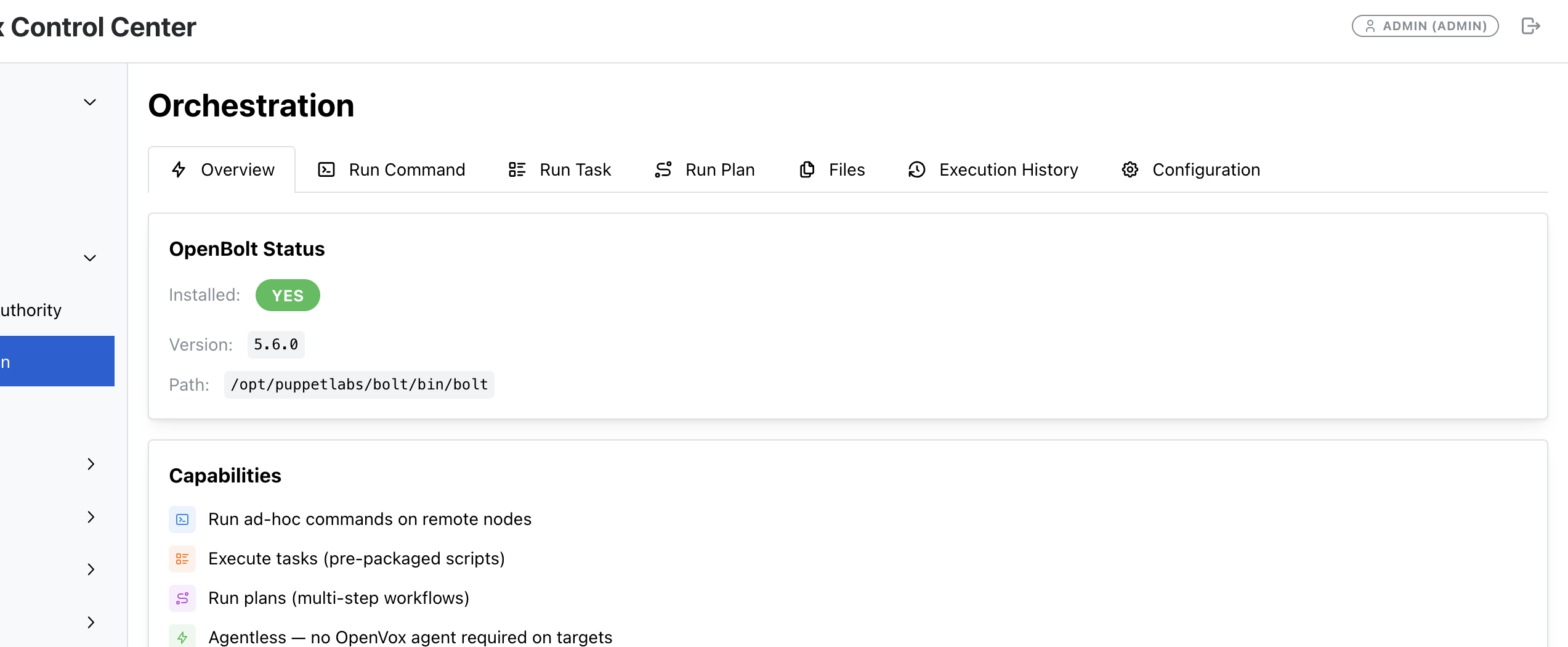Click the green bolt icon beside Agentless
This screenshot has height=647, width=1568.
point(182,637)
